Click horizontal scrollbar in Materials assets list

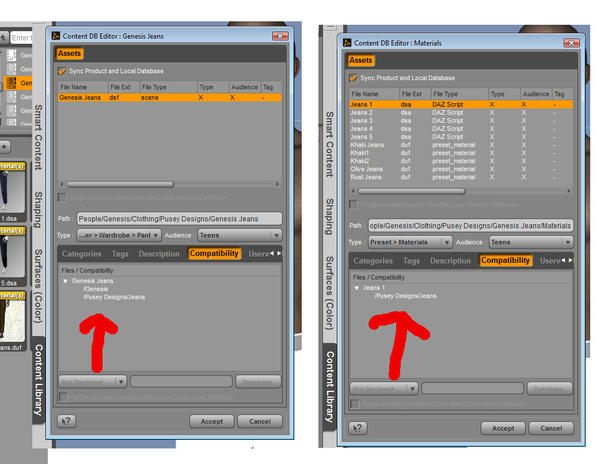(411, 191)
